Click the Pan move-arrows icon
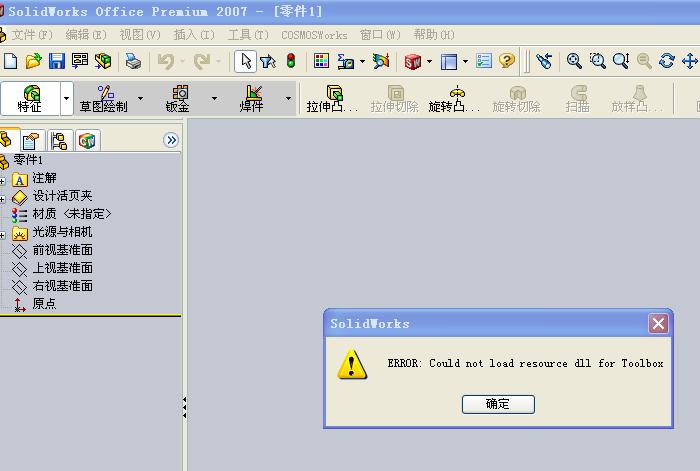Viewport: 700px width, 471px height. [x=690, y=61]
